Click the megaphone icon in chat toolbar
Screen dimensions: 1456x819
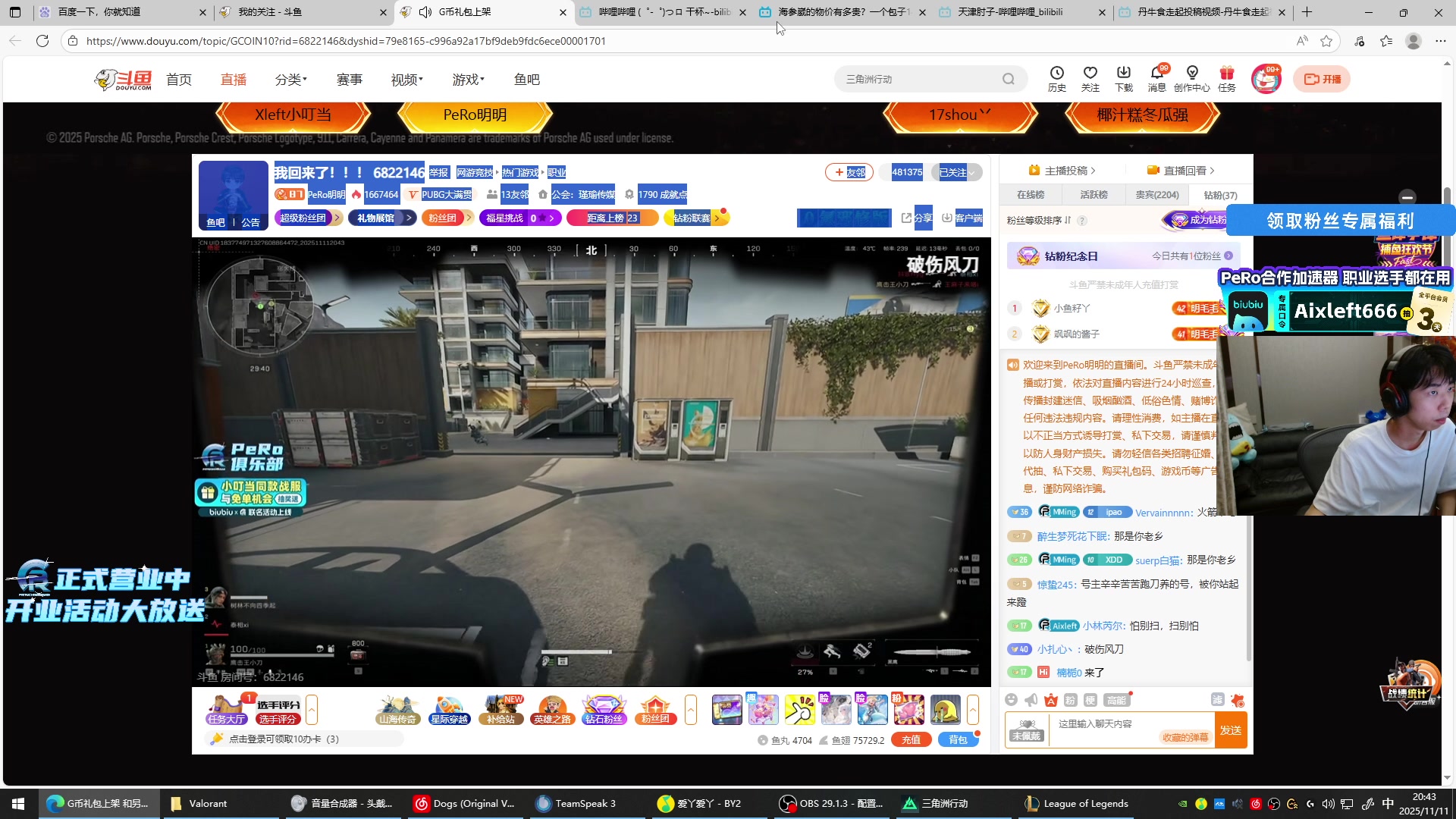(1031, 700)
